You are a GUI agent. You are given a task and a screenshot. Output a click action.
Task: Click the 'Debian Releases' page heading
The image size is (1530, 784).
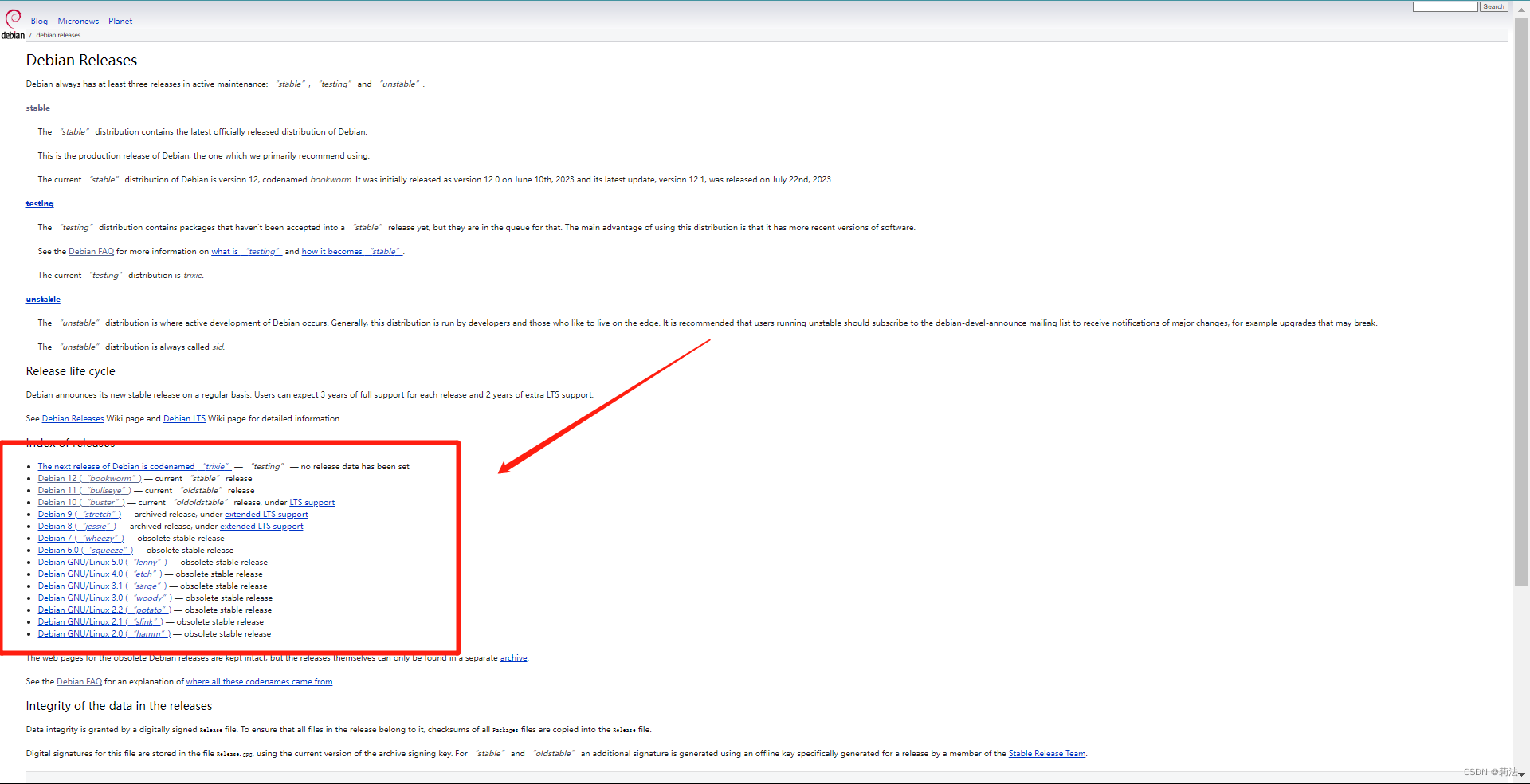pos(81,61)
